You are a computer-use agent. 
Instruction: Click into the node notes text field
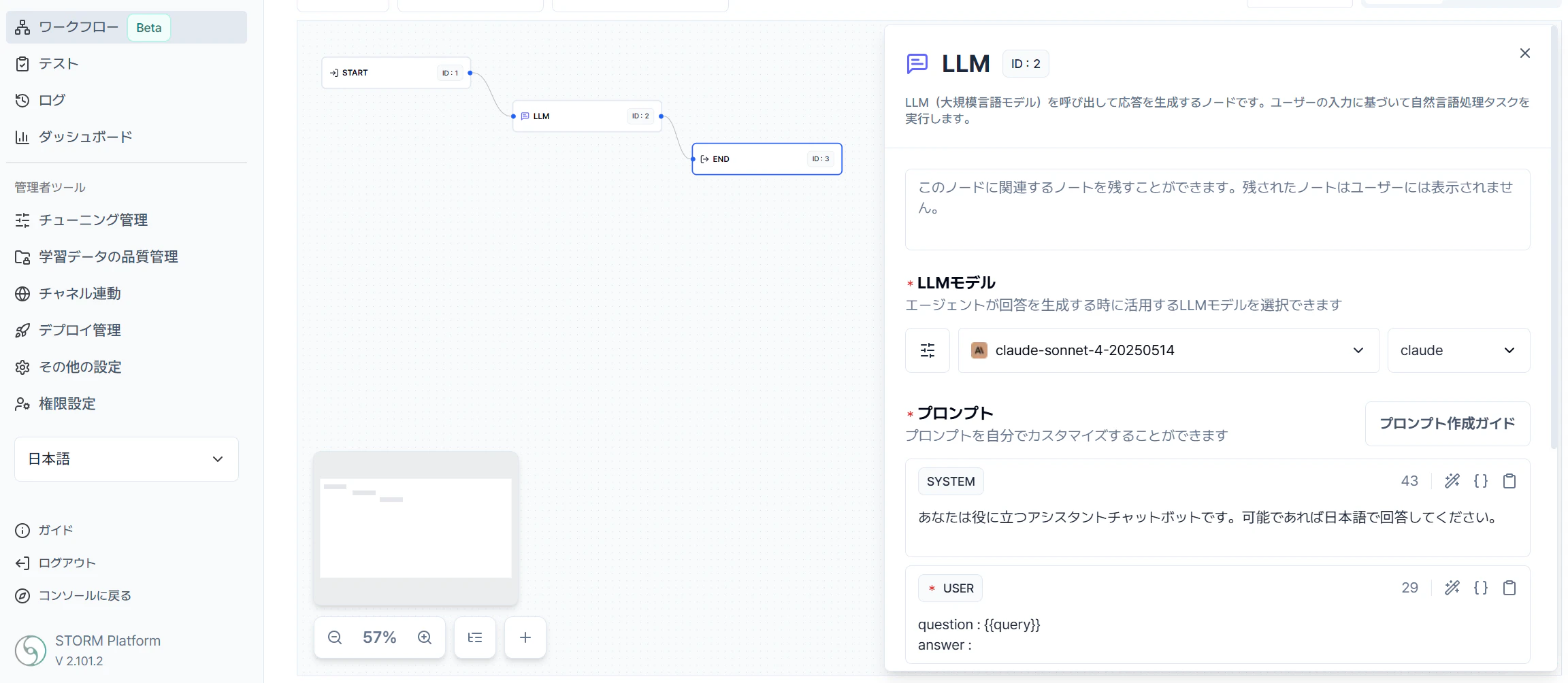point(1218,210)
